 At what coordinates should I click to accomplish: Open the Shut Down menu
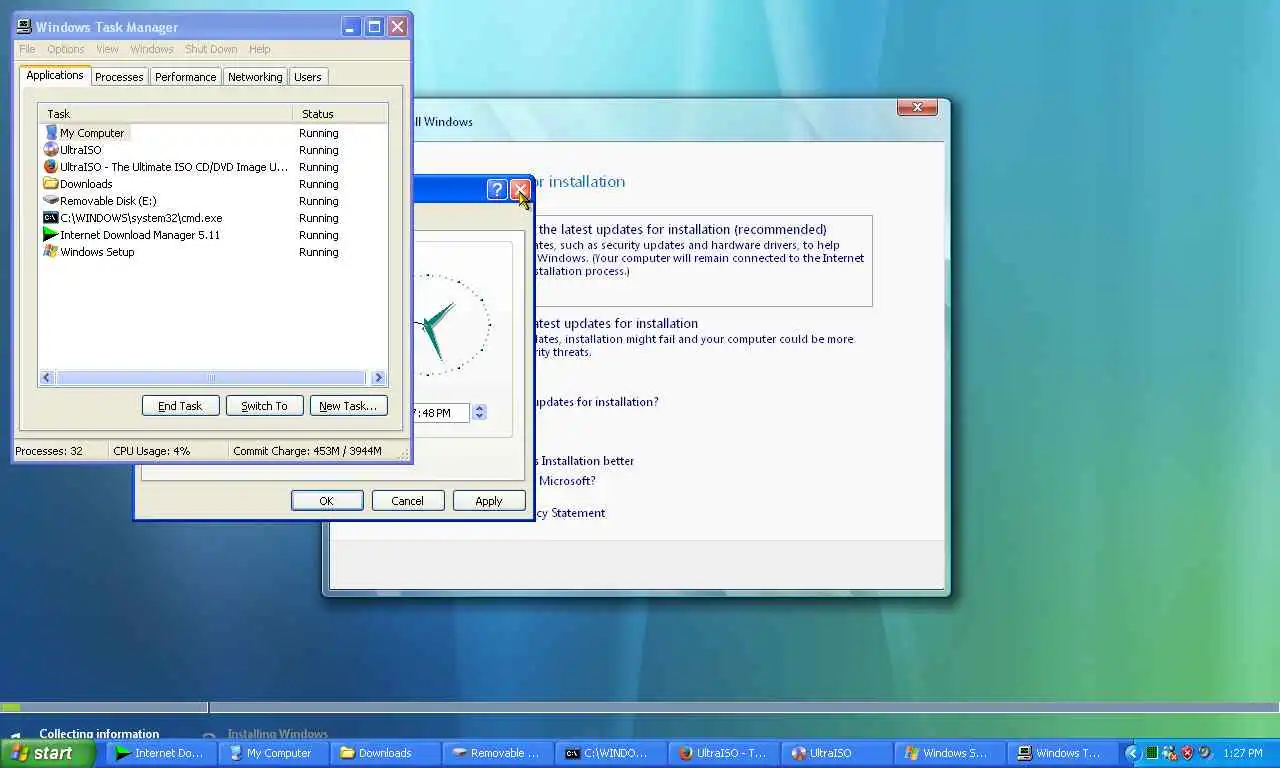211,49
